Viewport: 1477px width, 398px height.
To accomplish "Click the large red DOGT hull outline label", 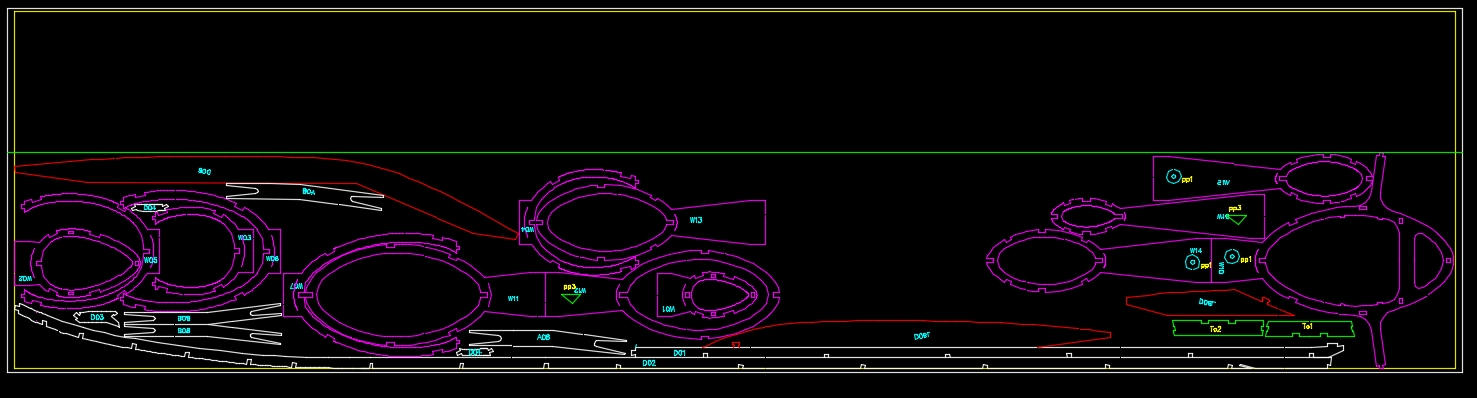I will coord(922,336).
